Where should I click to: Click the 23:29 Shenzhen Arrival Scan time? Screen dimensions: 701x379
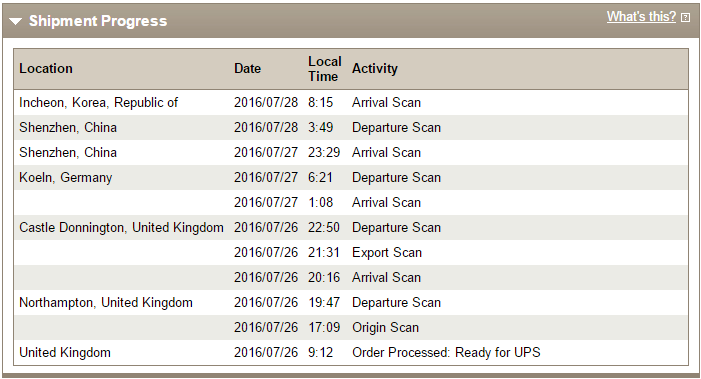click(x=324, y=152)
